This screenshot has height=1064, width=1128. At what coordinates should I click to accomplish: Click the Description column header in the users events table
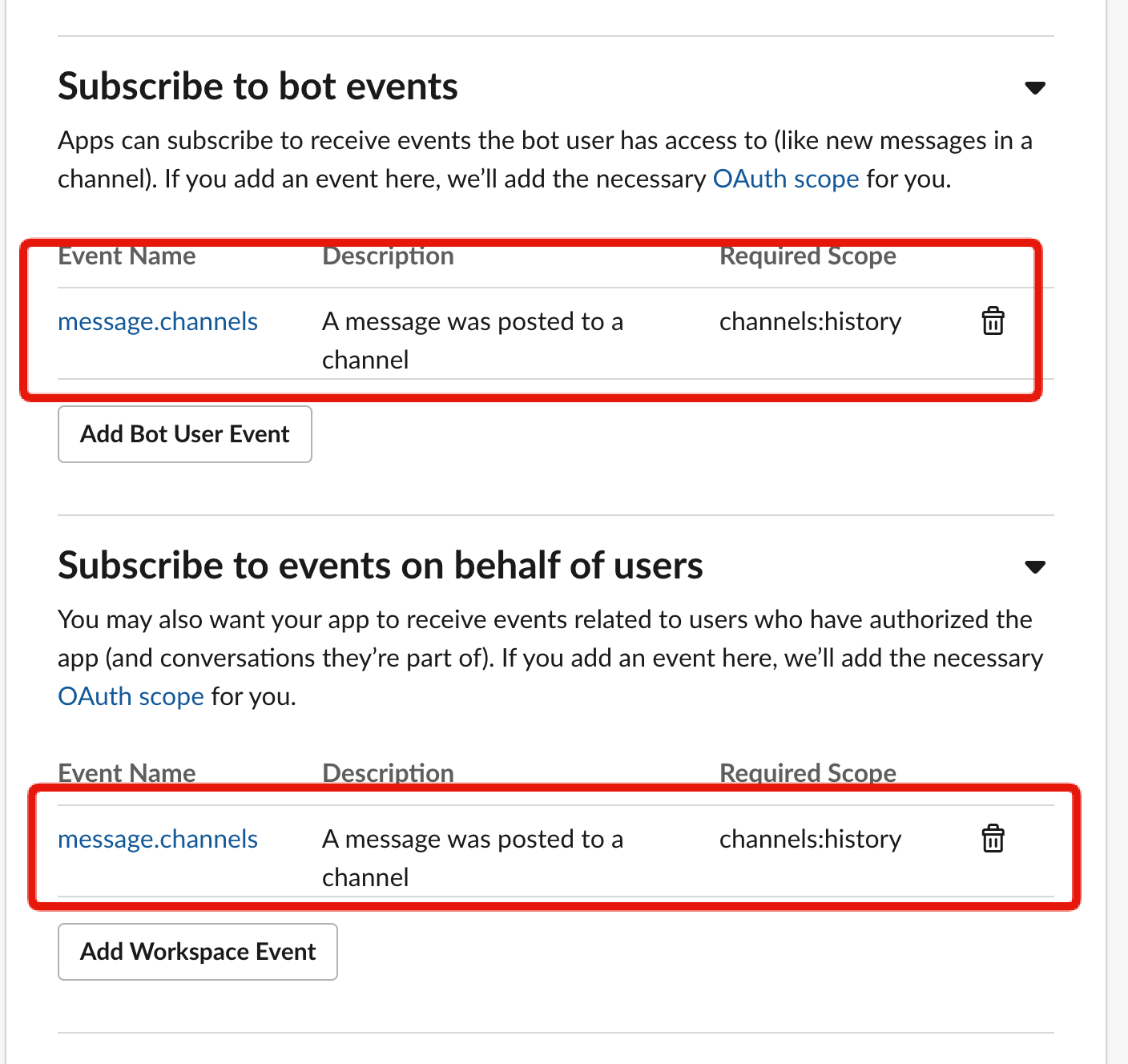(388, 772)
